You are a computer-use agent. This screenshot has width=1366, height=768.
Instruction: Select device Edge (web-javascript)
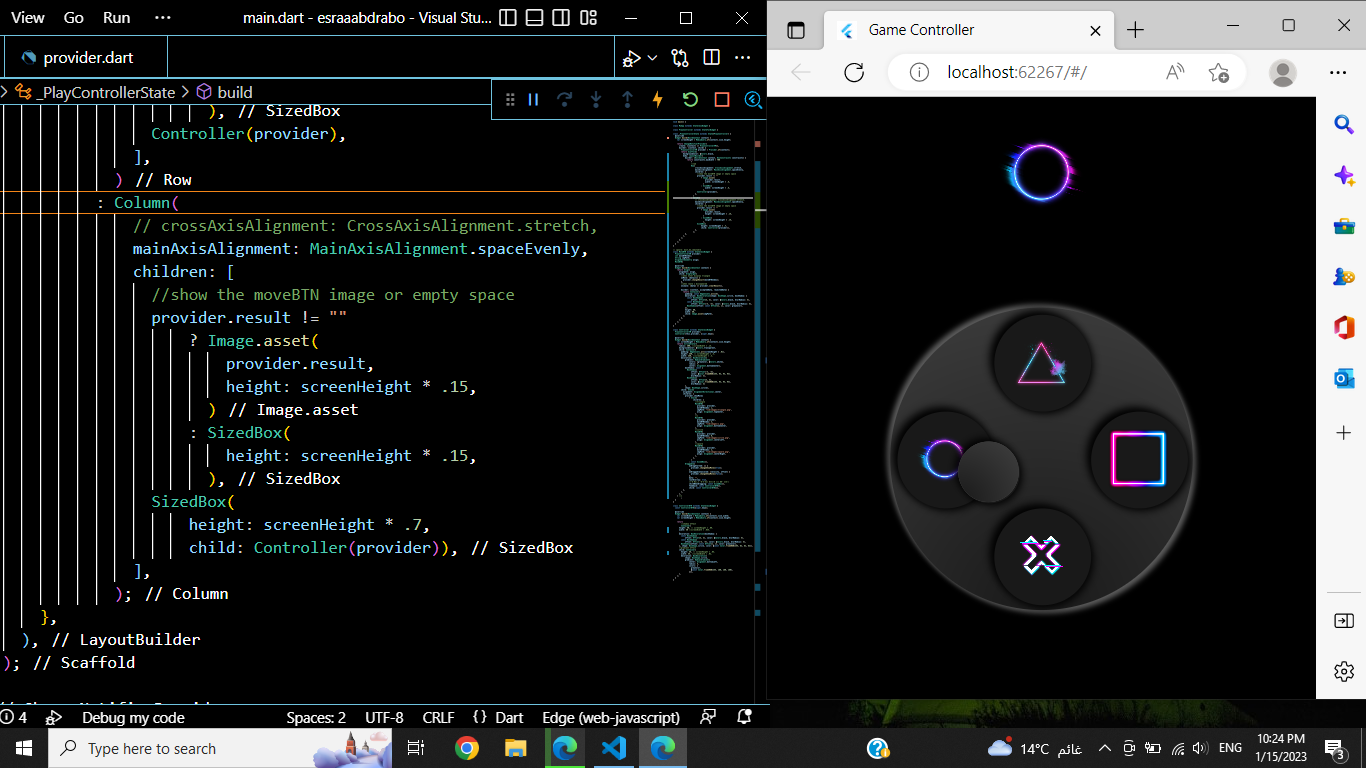(611, 717)
